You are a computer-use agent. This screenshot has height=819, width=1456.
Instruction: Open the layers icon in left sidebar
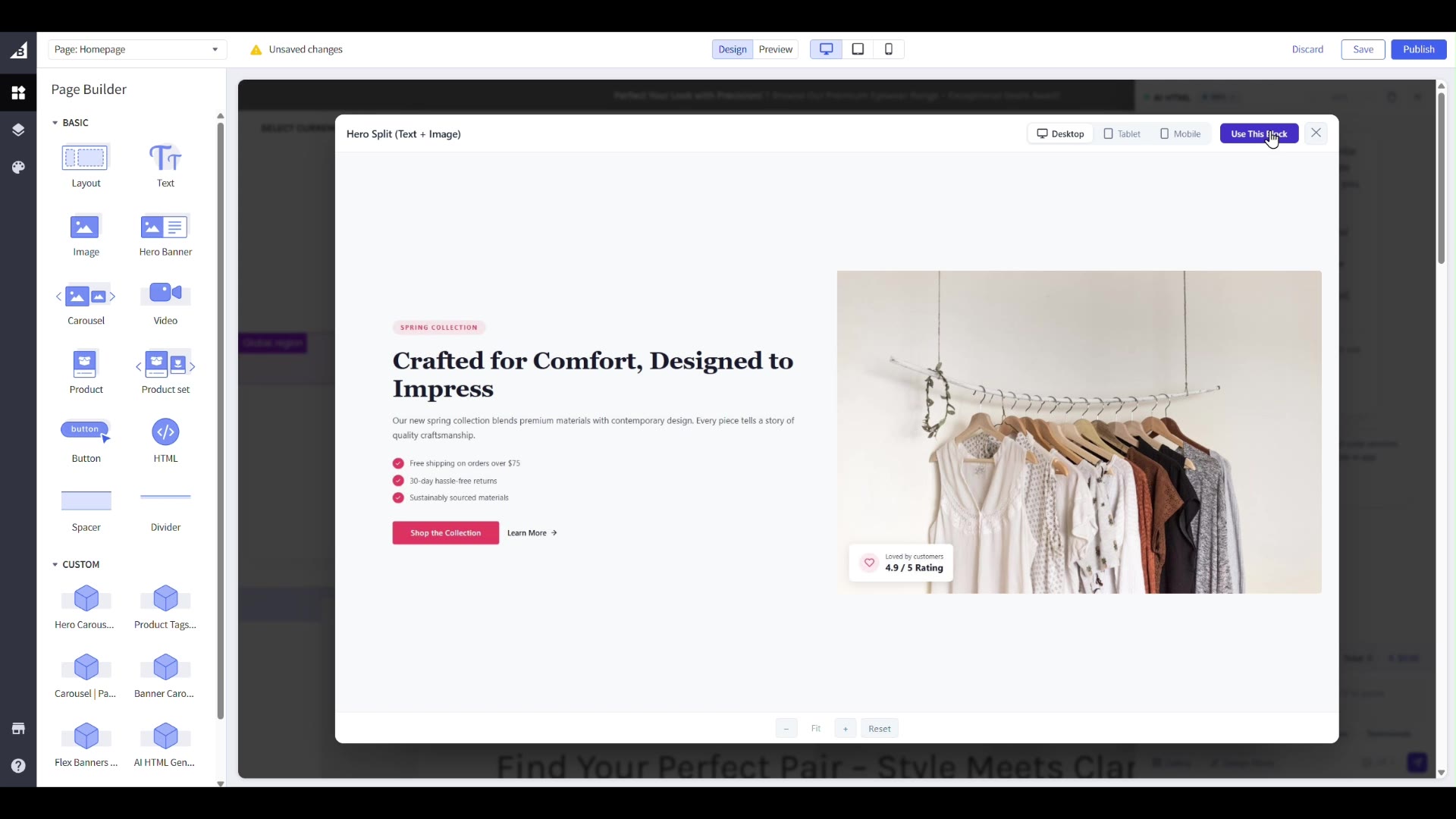[x=18, y=130]
